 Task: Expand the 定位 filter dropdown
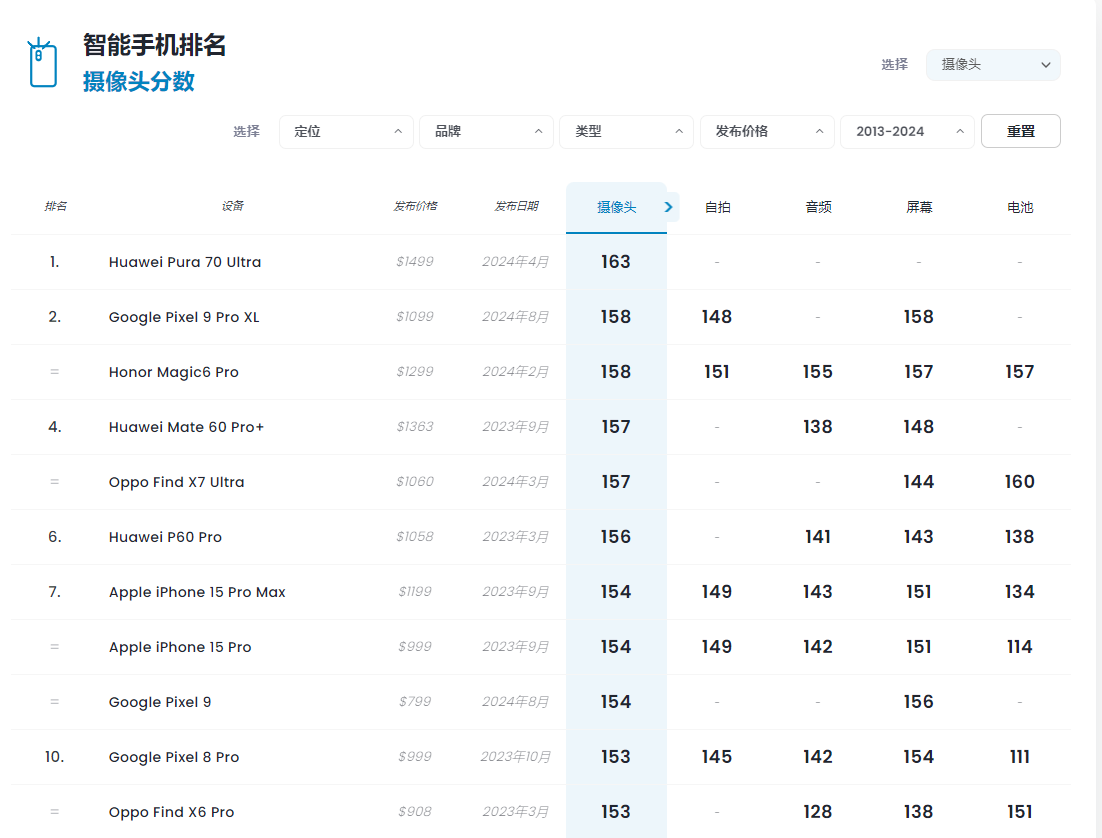point(346,132)
